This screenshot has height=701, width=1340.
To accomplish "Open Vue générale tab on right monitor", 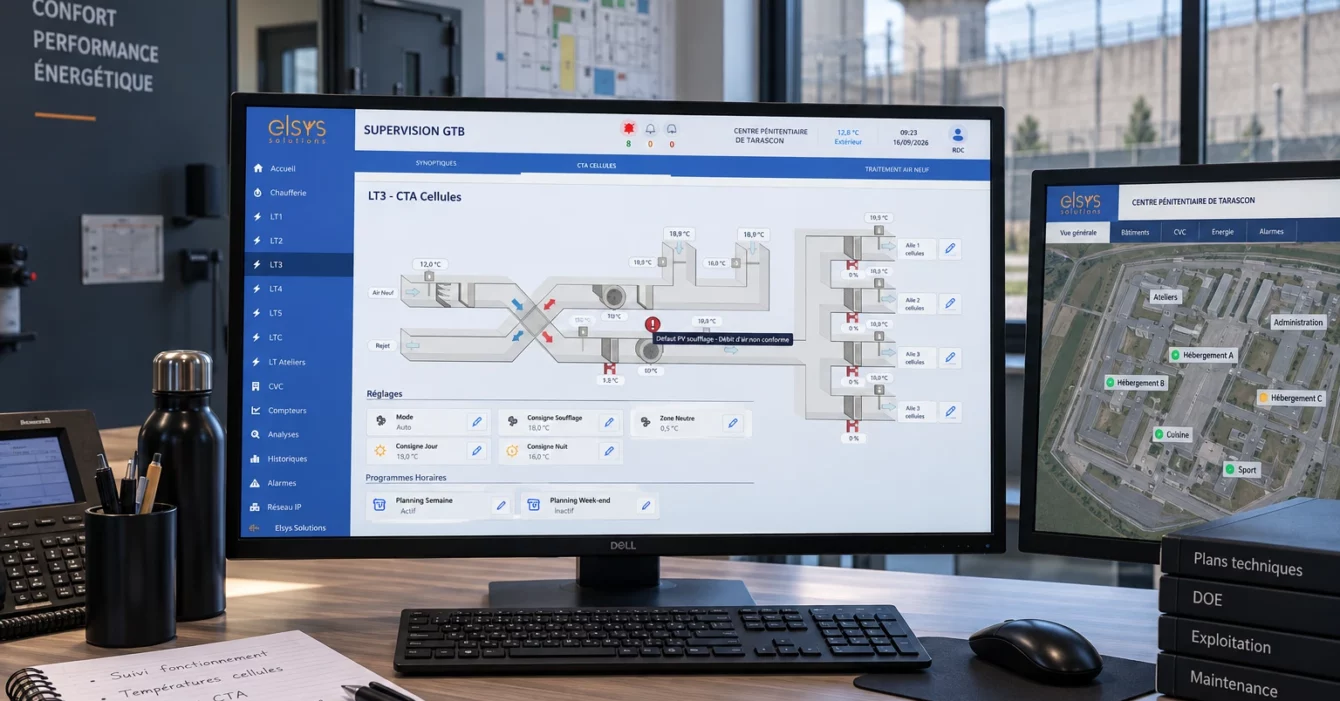I will (x=1078, y=232).
